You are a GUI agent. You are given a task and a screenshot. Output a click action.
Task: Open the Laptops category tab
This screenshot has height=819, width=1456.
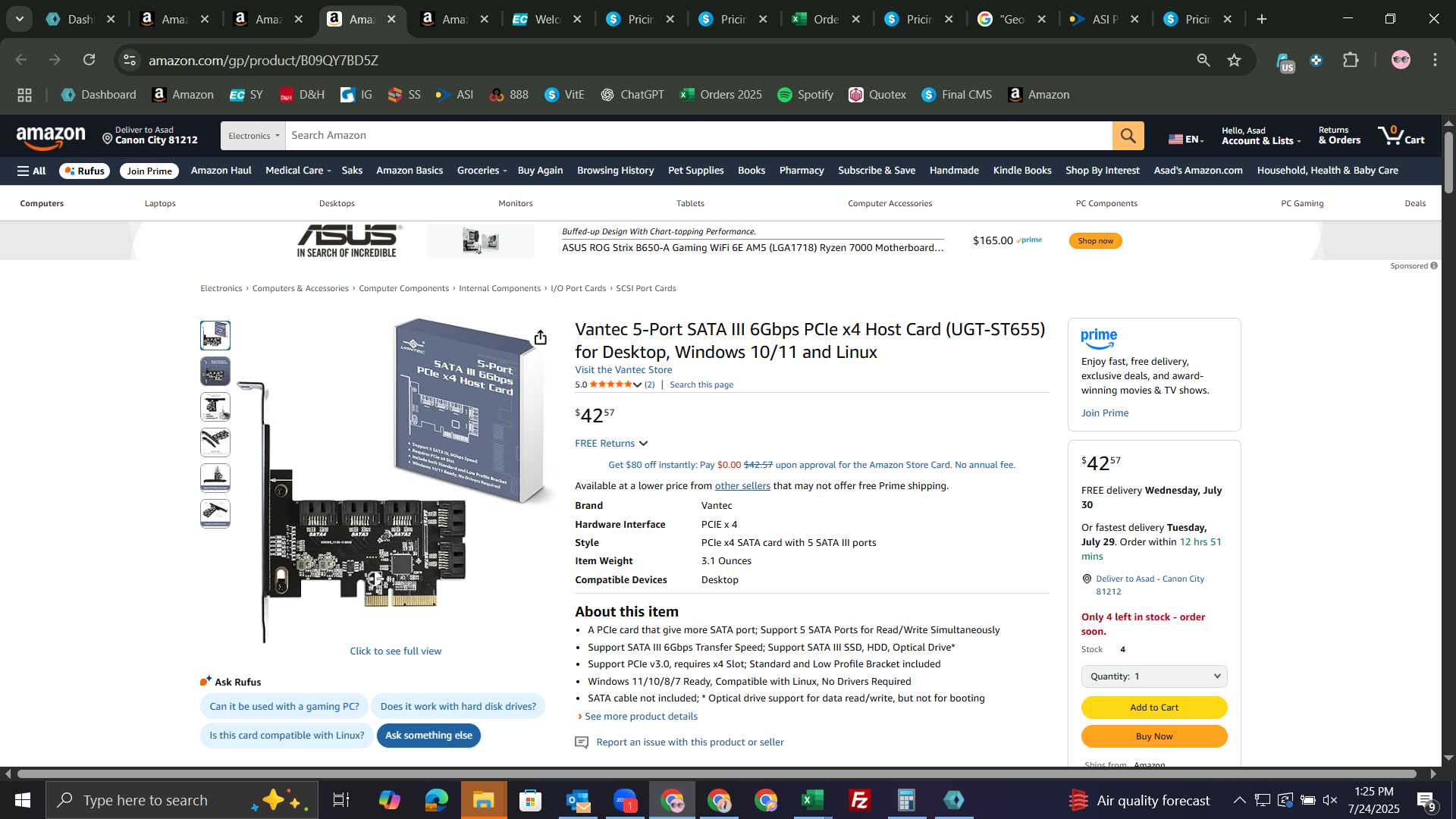(160, 203)
